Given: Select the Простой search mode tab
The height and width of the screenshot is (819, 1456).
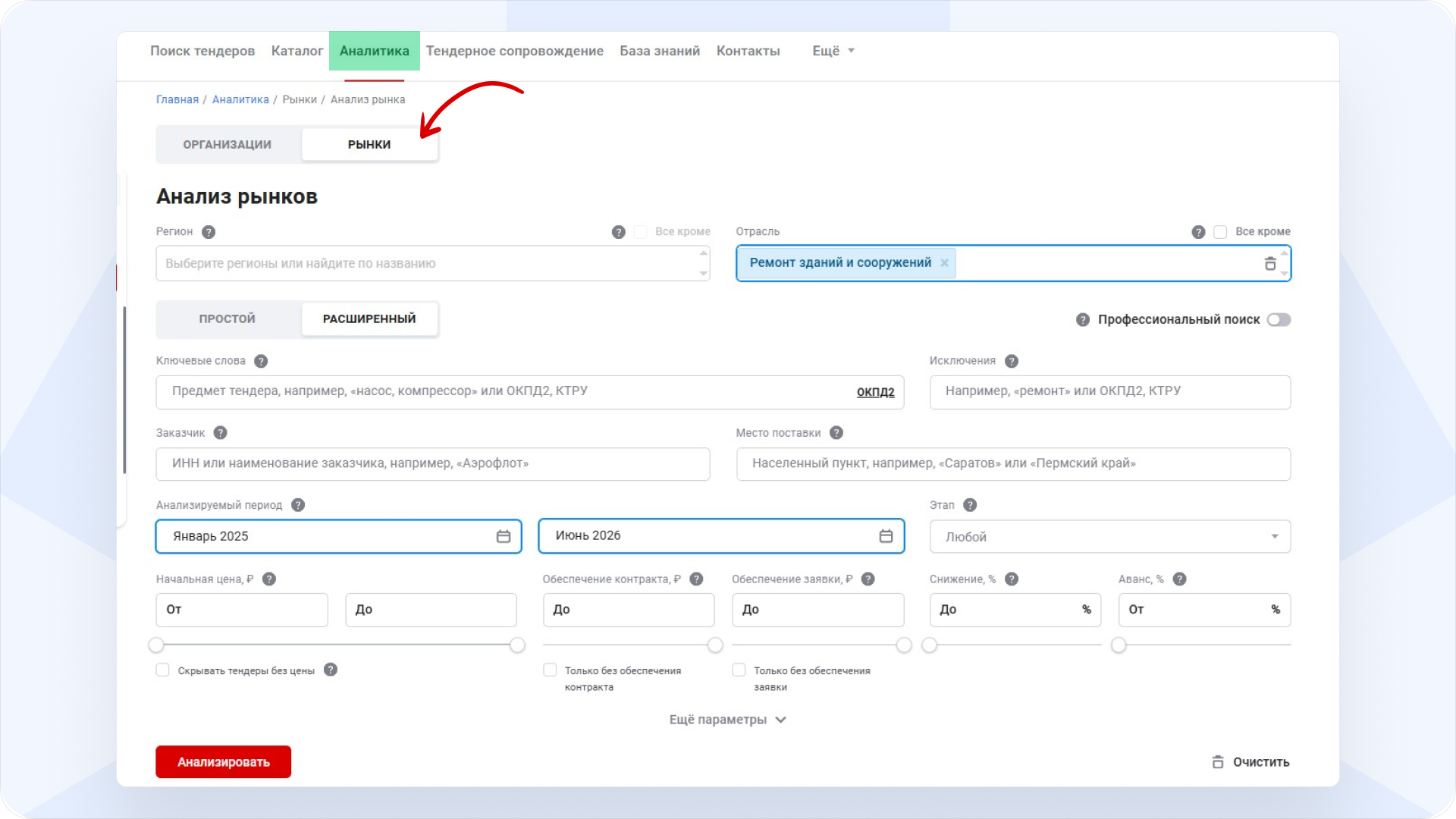Looking at the screenshot, I should pos(227,319).
